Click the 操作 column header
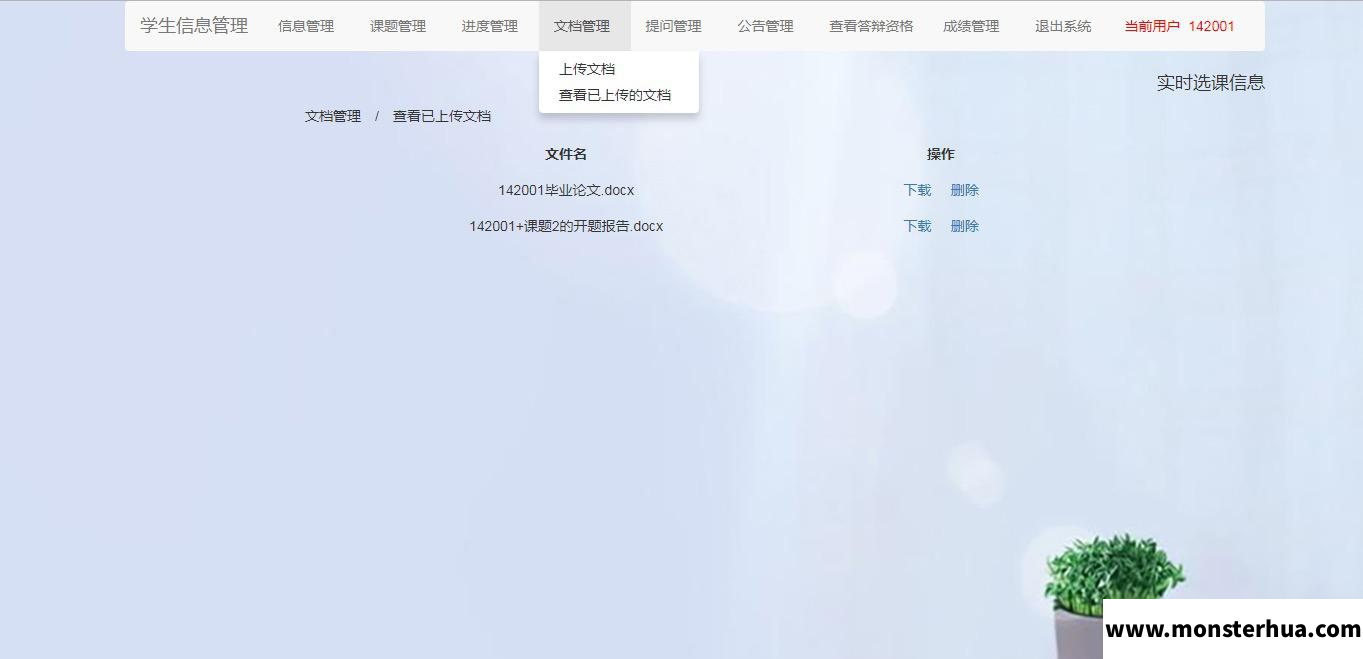 coord(941,154)
